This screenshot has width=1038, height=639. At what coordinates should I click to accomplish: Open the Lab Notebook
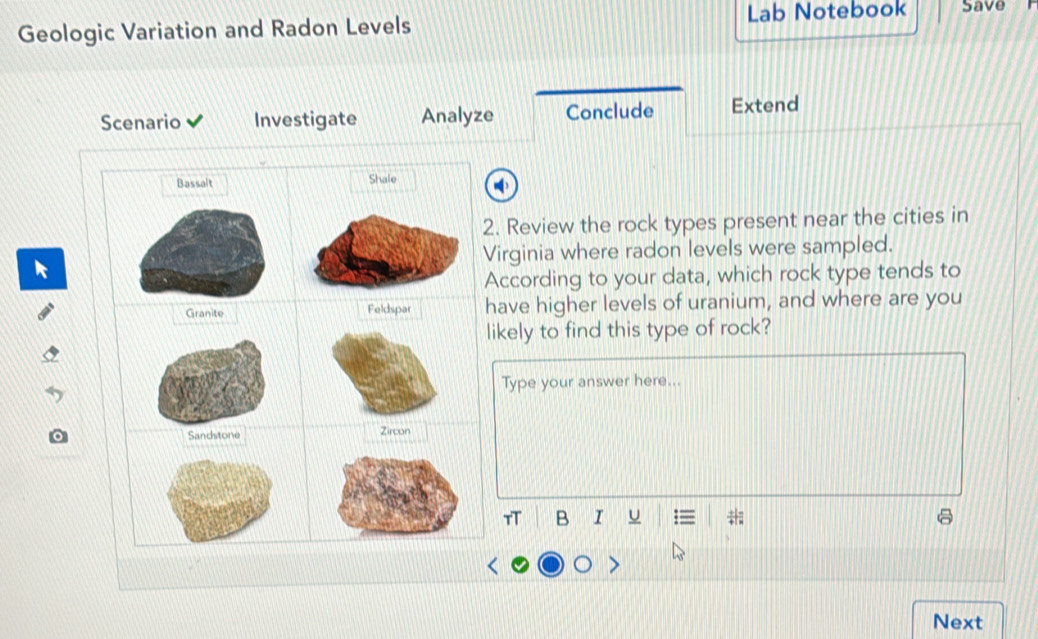point(826,13)
